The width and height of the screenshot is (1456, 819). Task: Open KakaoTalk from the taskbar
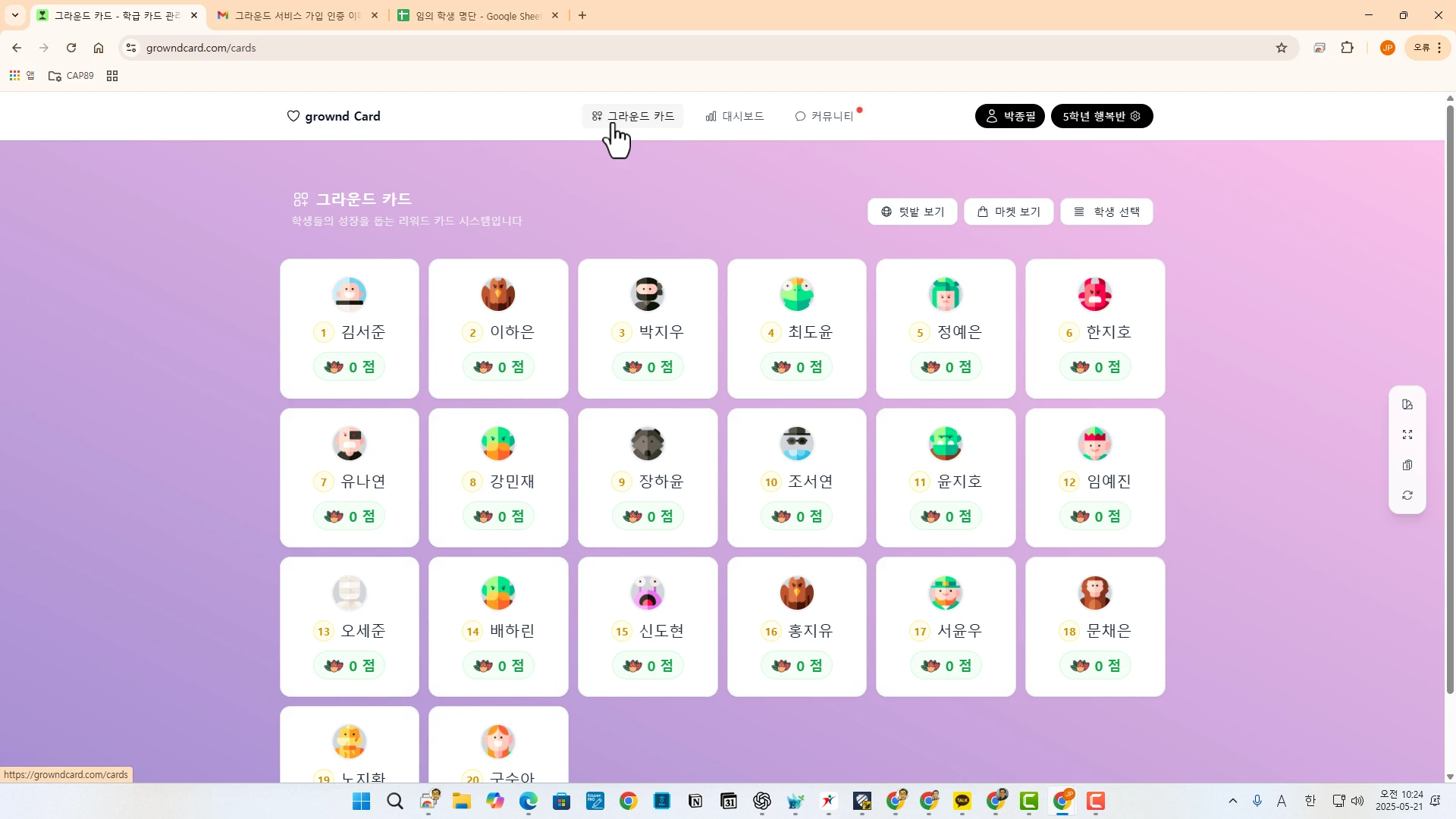coord(962,801)
